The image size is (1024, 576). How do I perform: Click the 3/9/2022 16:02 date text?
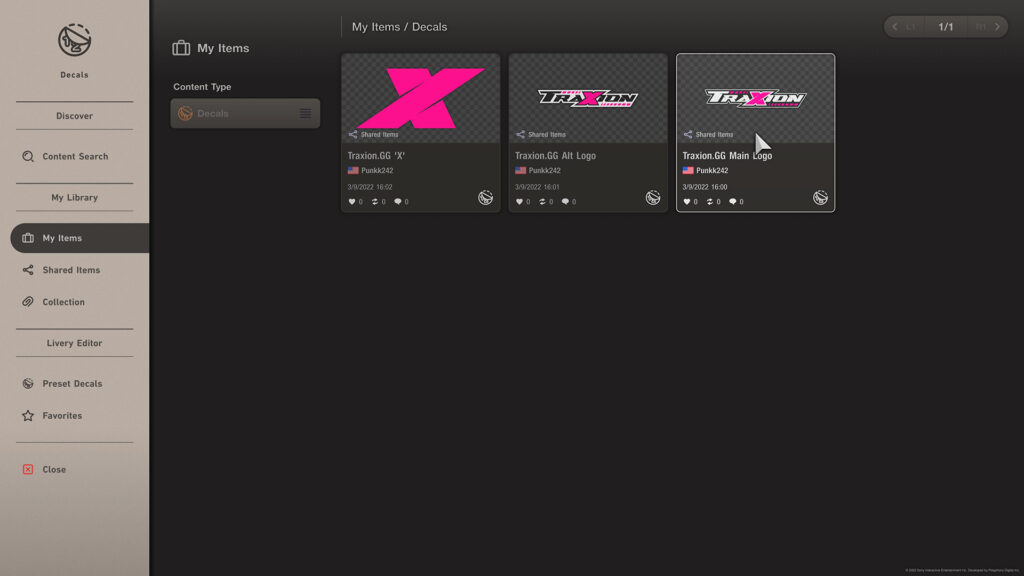(370, 187)
